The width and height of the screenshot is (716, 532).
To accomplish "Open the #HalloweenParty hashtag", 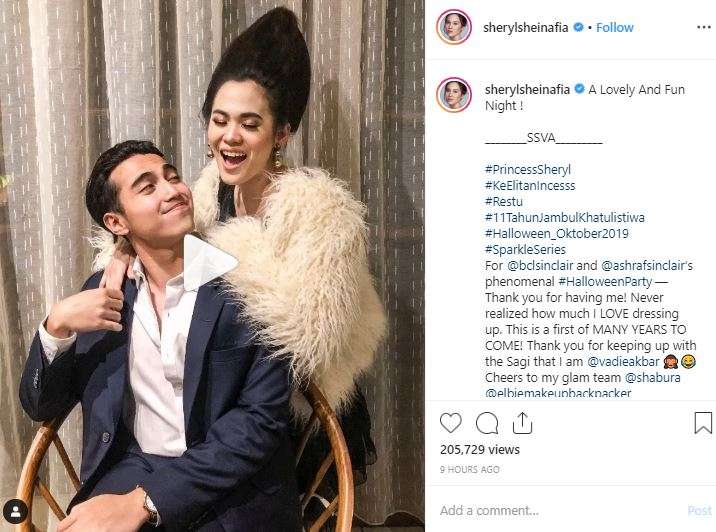I will pyautogui.click(x=605, y=281).
